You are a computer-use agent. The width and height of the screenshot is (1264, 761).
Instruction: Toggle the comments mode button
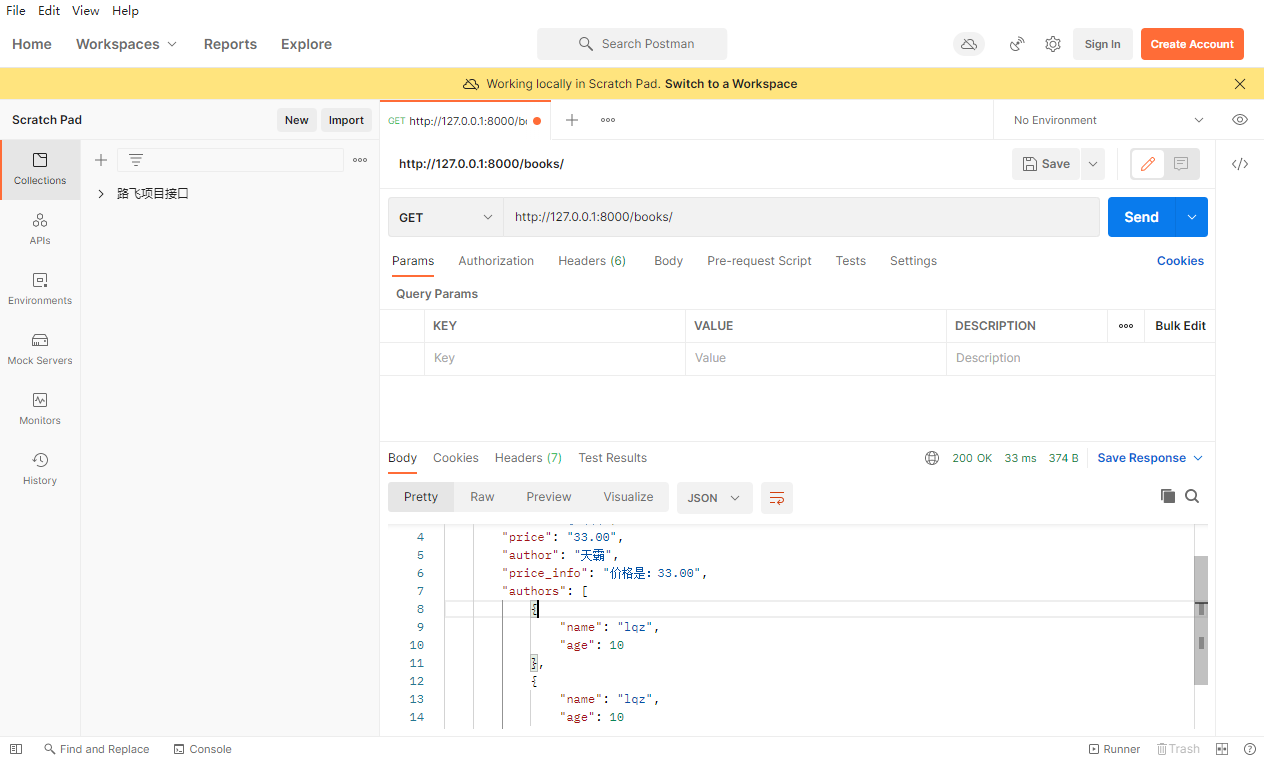(1181, 164)
